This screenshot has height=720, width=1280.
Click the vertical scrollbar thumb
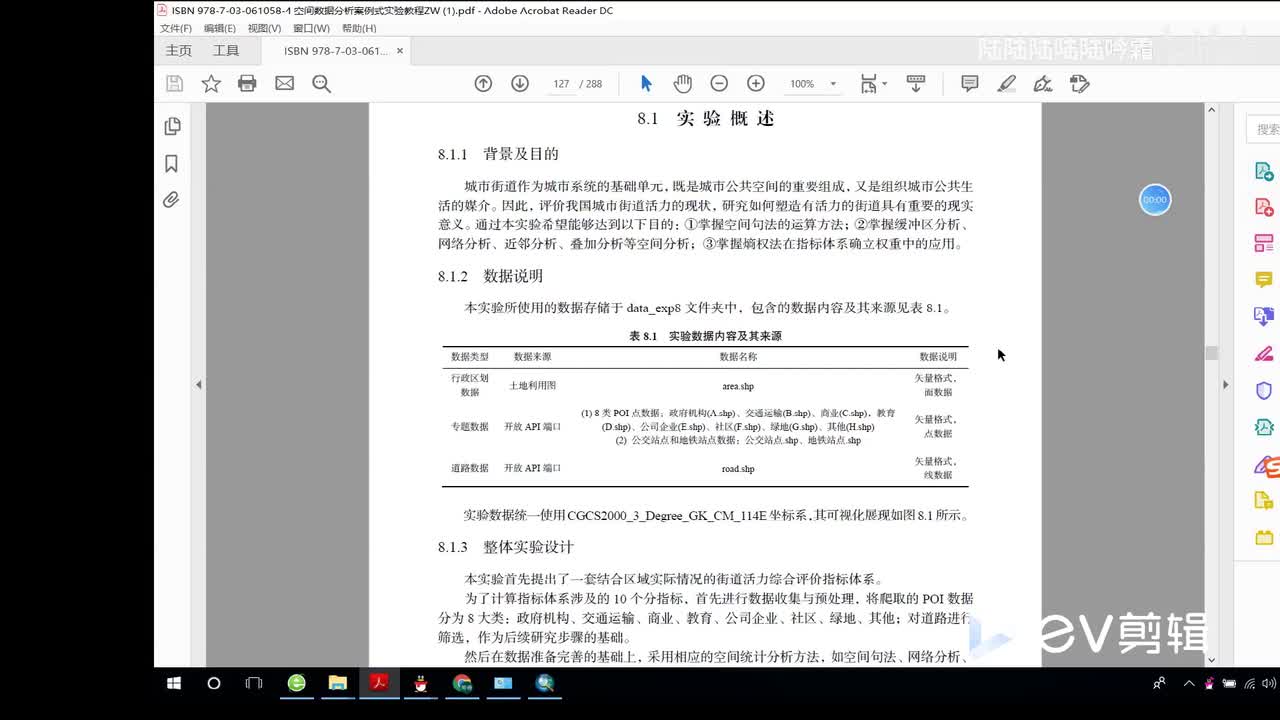[1211, 353]
